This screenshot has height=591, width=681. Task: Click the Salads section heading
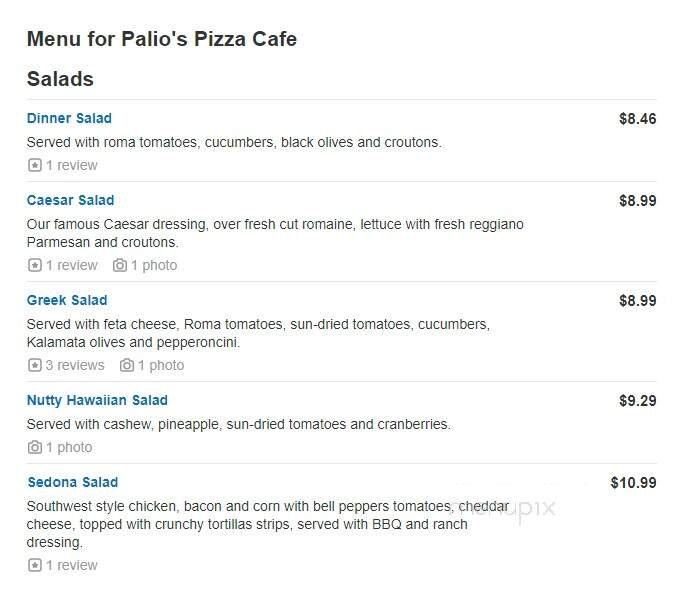point(60,79)
